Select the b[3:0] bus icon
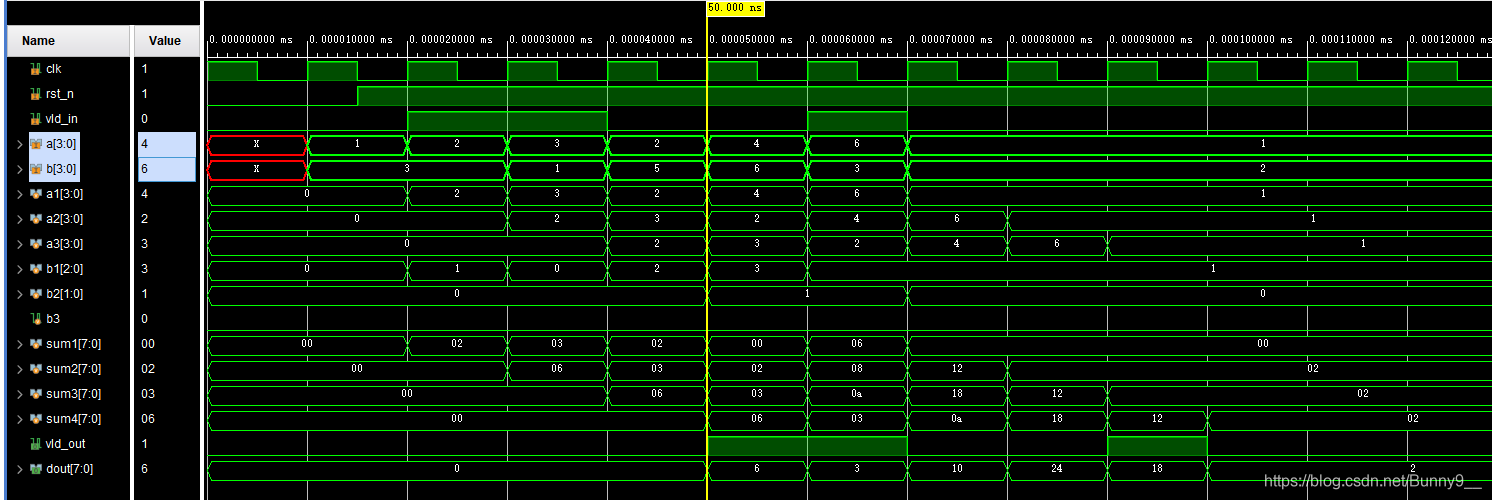This screenshot has width=1492, height=500. tap(36, 169)
